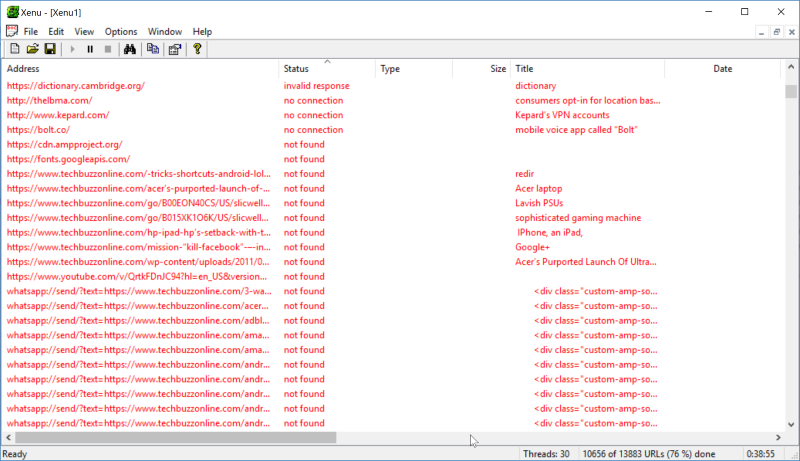Sort by the Status column header
The height and width of the screenshot is (461, 800).
tap(327, 68)
